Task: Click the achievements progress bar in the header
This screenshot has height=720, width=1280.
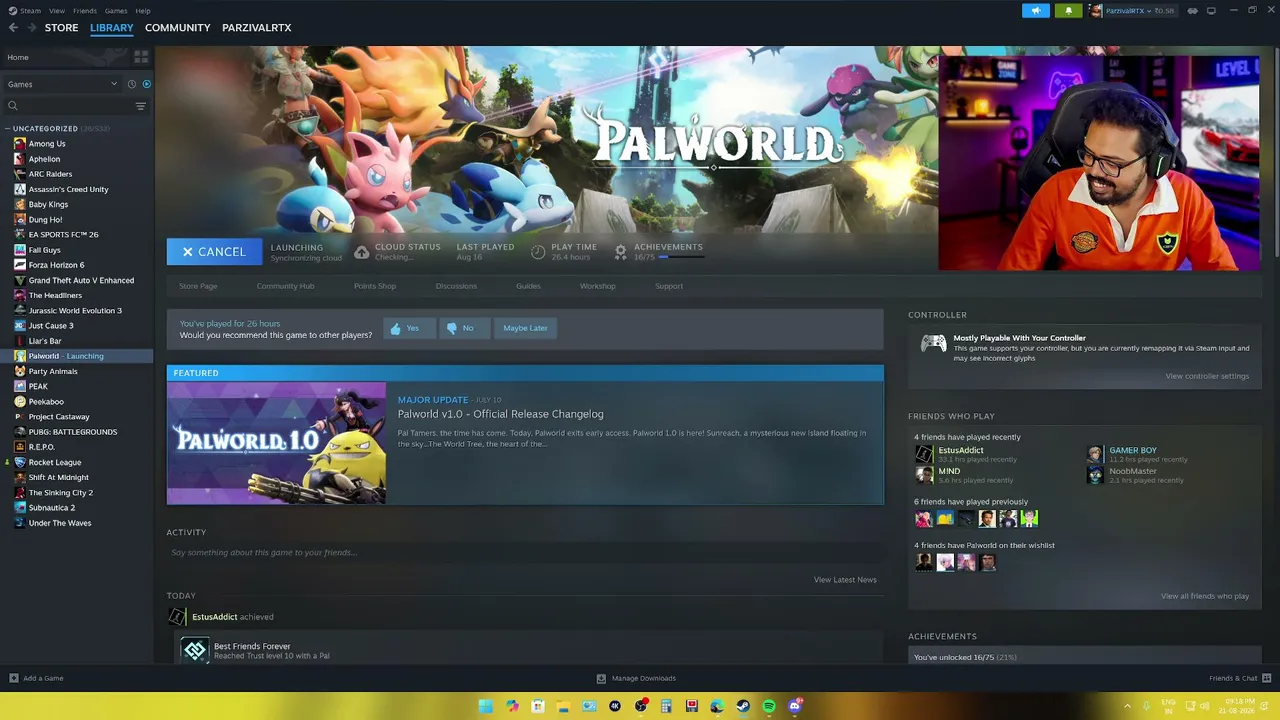Action: point(681,257)
